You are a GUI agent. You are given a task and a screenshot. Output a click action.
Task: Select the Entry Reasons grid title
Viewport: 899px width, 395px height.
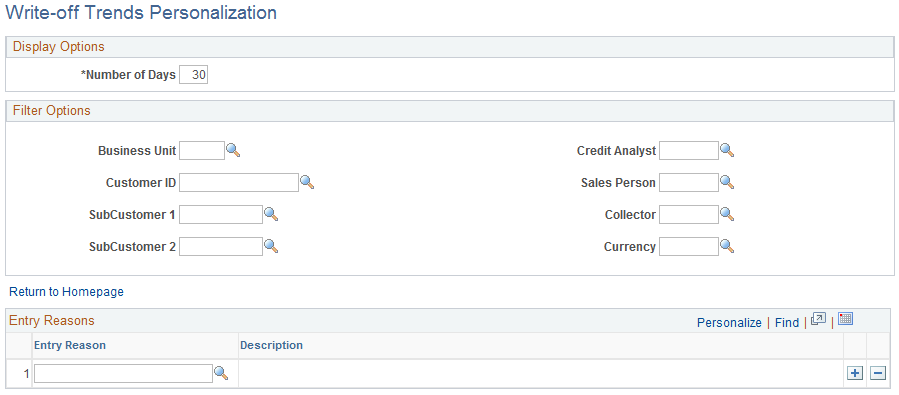(x=52, y=320)
